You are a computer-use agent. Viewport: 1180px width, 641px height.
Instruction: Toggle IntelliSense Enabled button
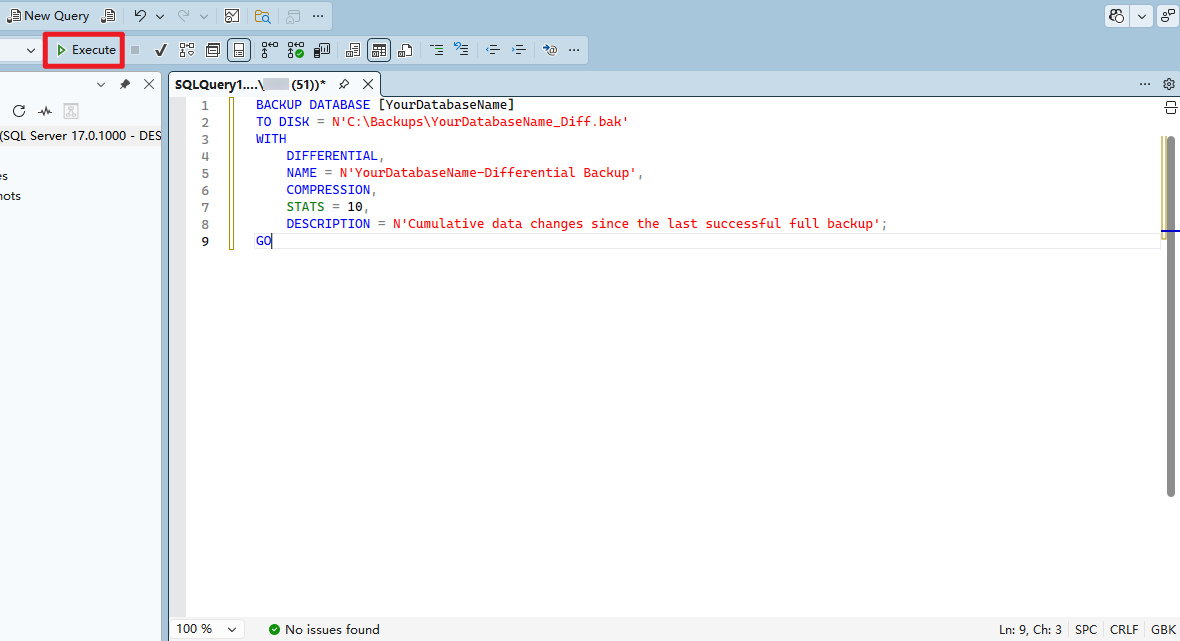click(x=239, y=50)
